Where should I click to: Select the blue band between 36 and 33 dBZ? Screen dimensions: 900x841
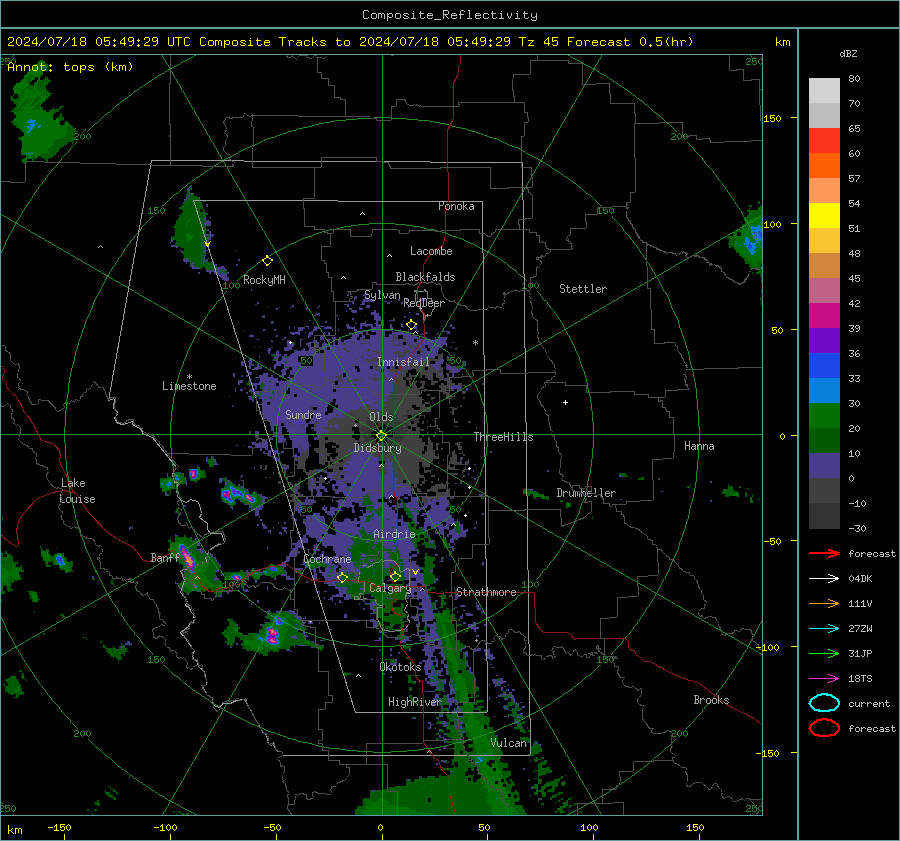(x=824, y=366)
